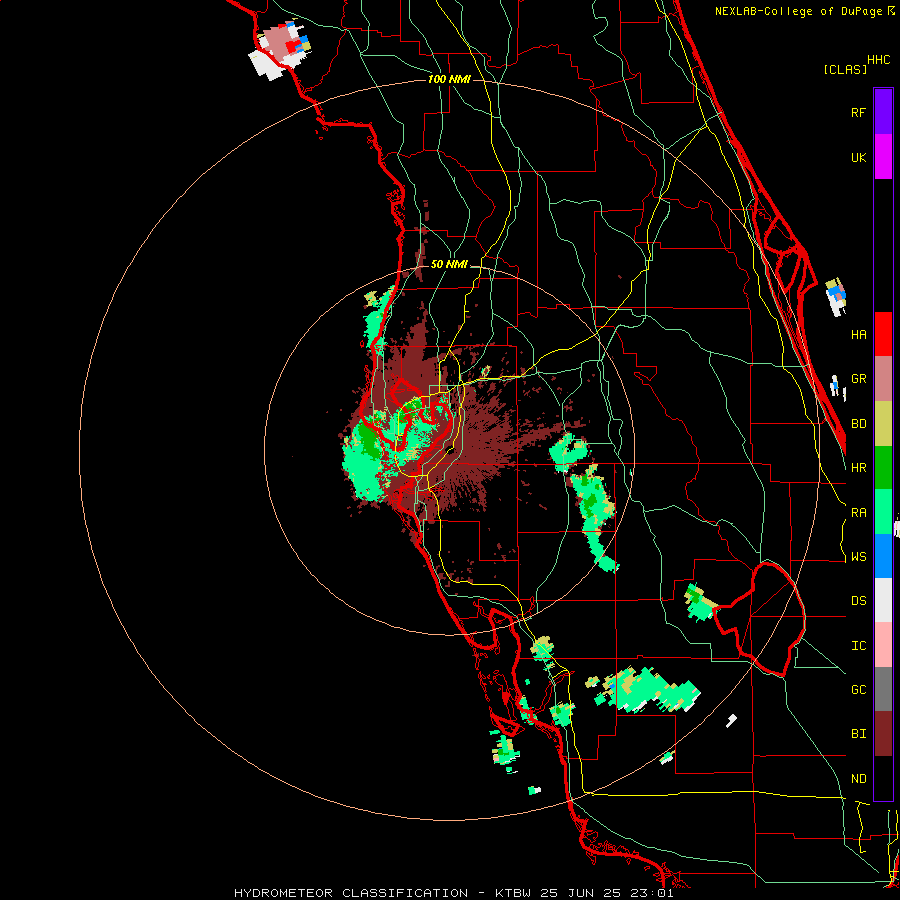This screenshot has height=900, width=900.
Task: Click the "RA" legend label
Action: (x=858, y=513)
